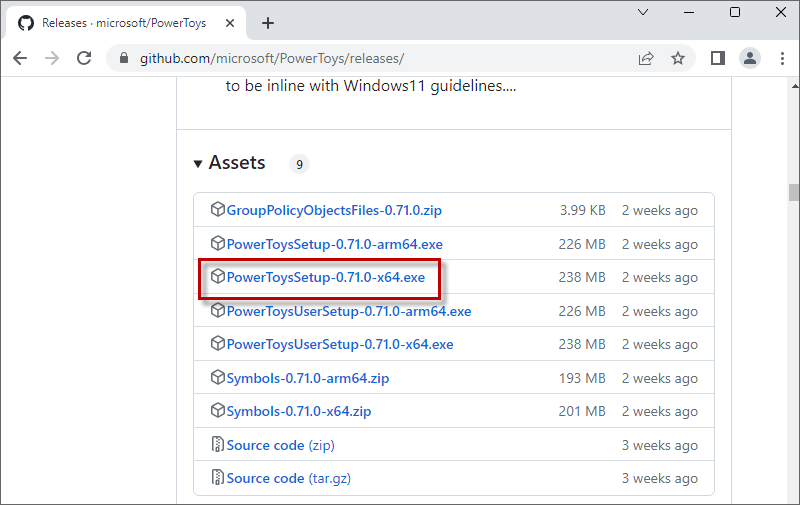This screenshot has height=505, width=800.
Task: Click the Share this page icon
Action: (x=646, y=58)
